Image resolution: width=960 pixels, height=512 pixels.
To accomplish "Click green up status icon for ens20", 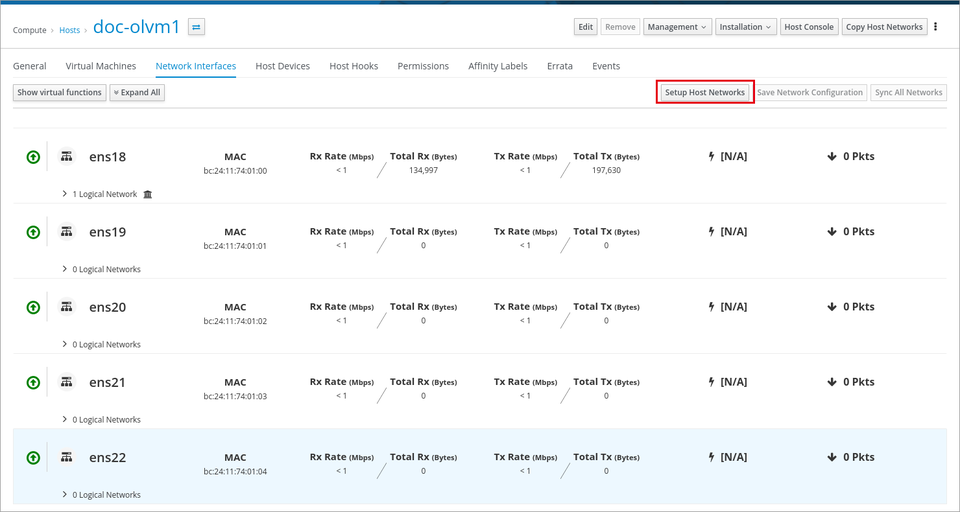I will click(34, 307).
